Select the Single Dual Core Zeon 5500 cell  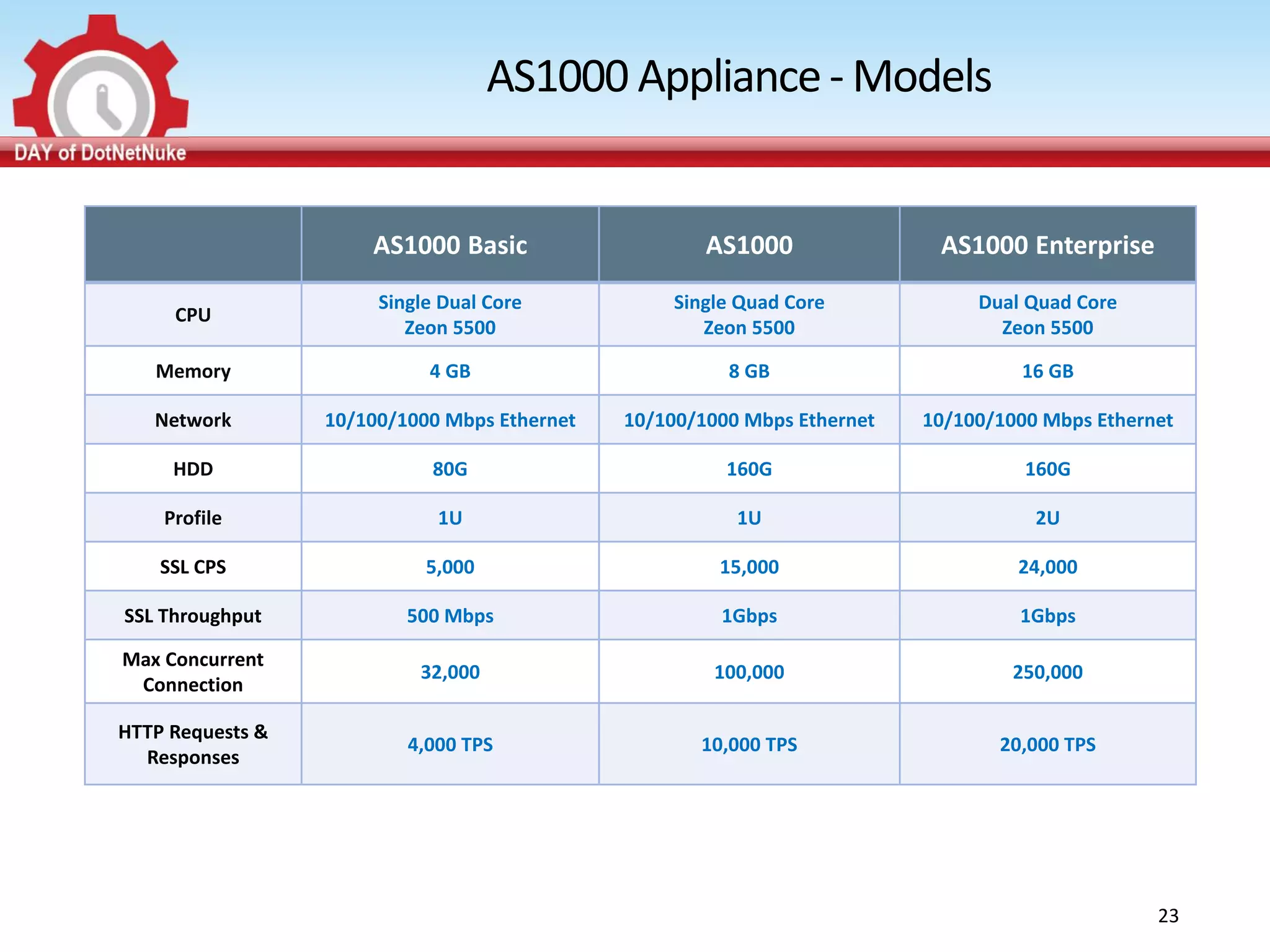pos(450,315)
